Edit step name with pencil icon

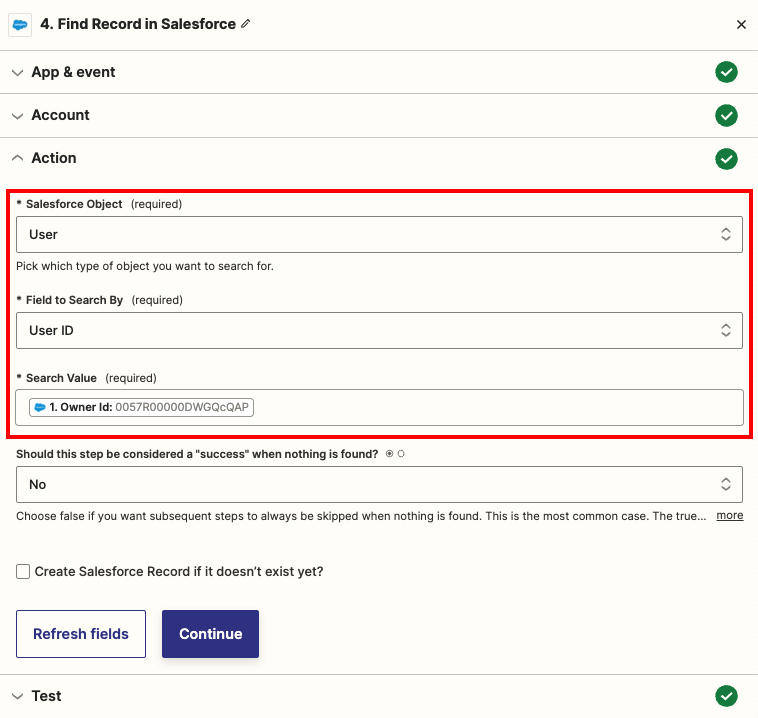pyautogui.click(x=246, y=23)
